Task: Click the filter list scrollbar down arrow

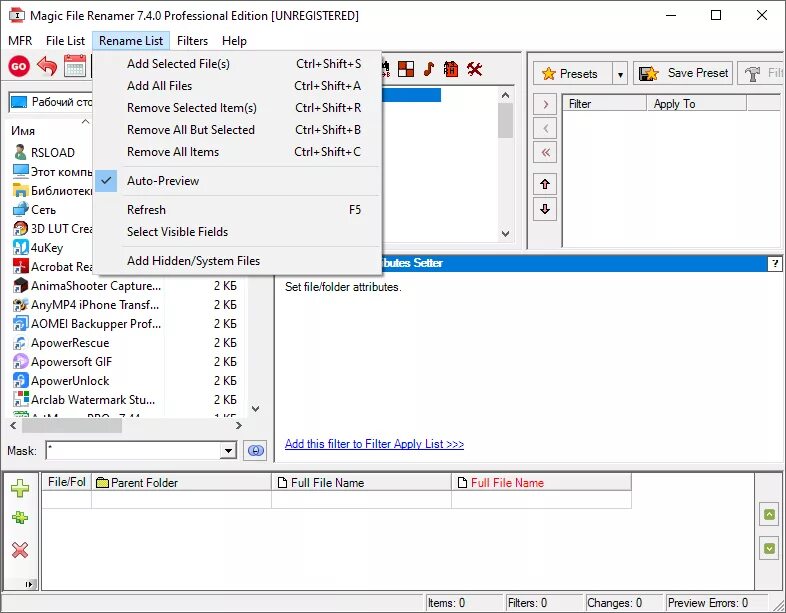Action: coord(505,233)
